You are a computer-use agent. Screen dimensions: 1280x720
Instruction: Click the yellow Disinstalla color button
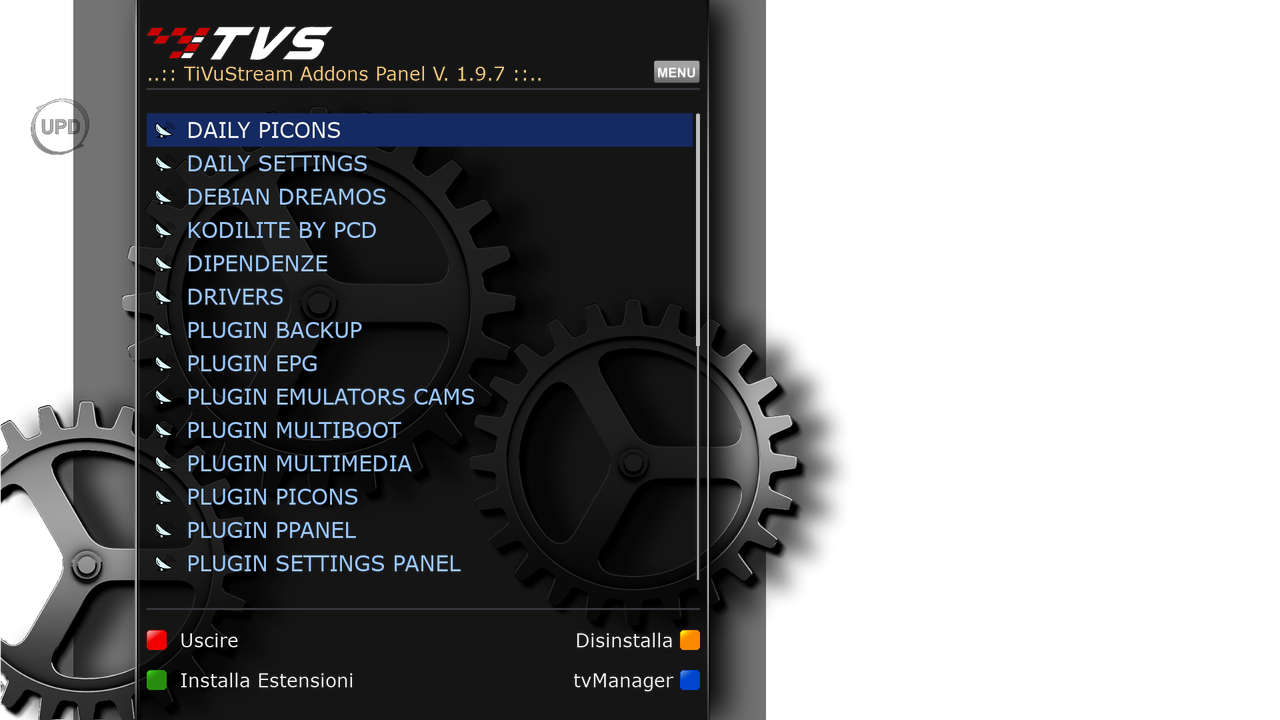point(690,640)
